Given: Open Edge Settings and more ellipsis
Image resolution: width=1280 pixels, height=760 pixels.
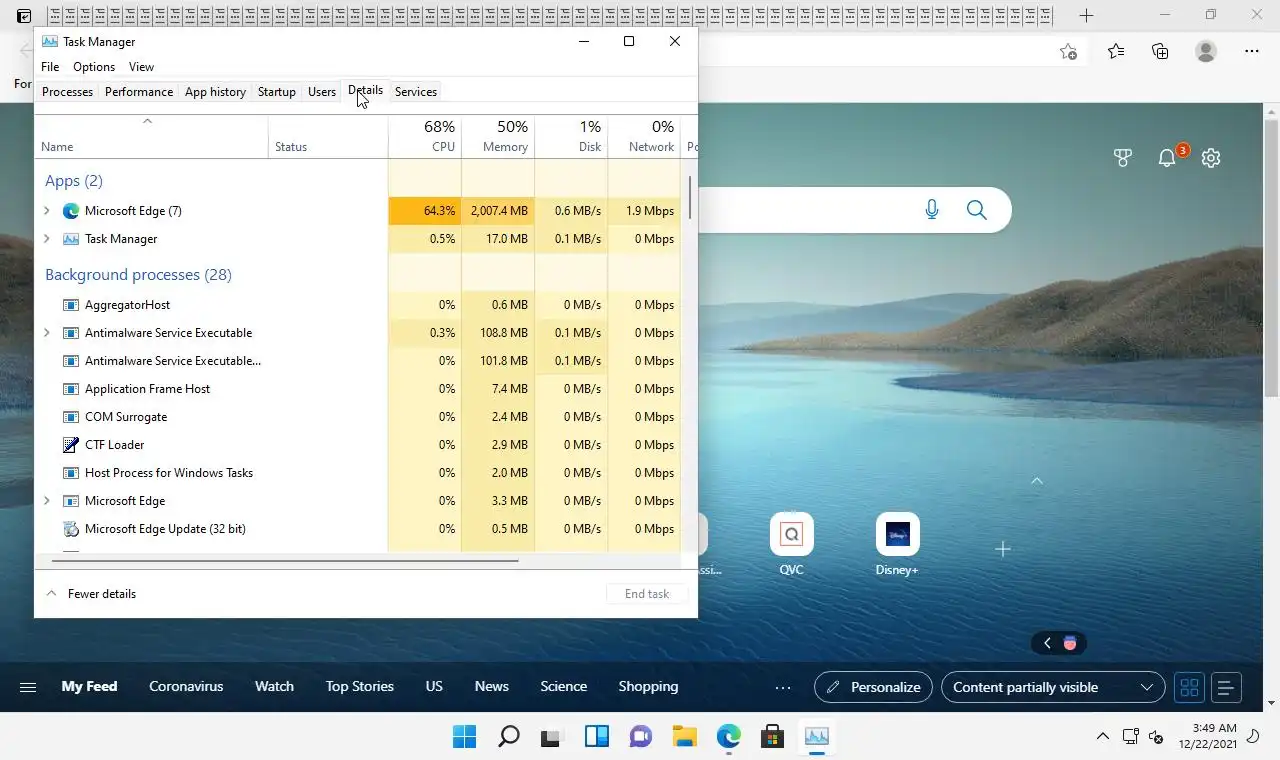Looking at the screenshot, I should pyautogui.click(x=1252, y=51).
